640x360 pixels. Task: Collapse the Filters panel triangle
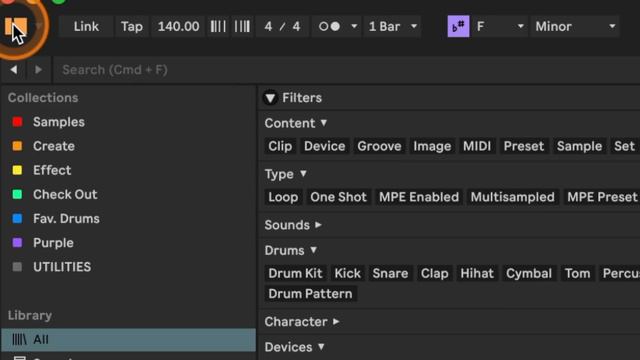[270, 98]
